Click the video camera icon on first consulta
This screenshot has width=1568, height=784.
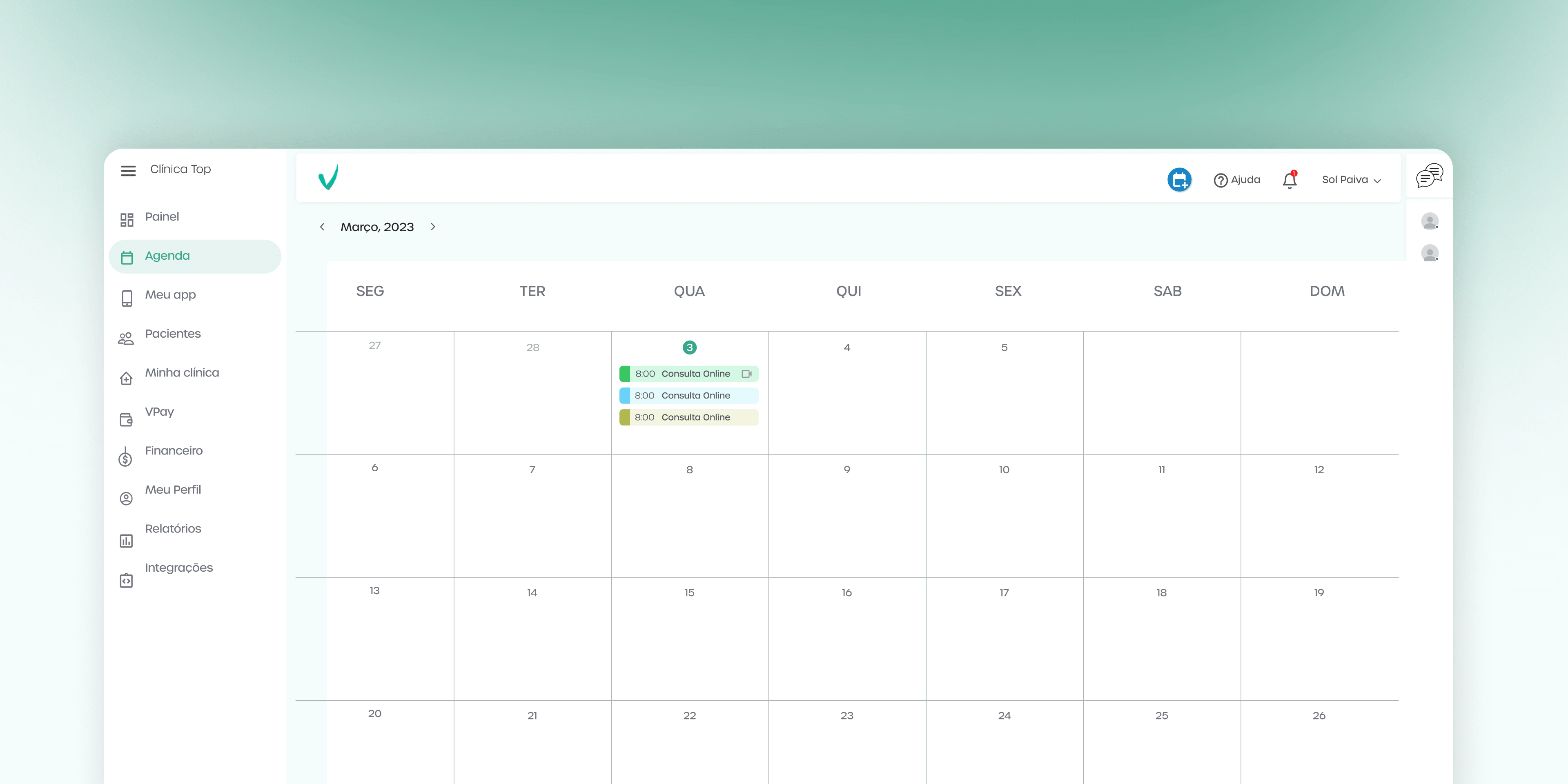click(746, 374)
